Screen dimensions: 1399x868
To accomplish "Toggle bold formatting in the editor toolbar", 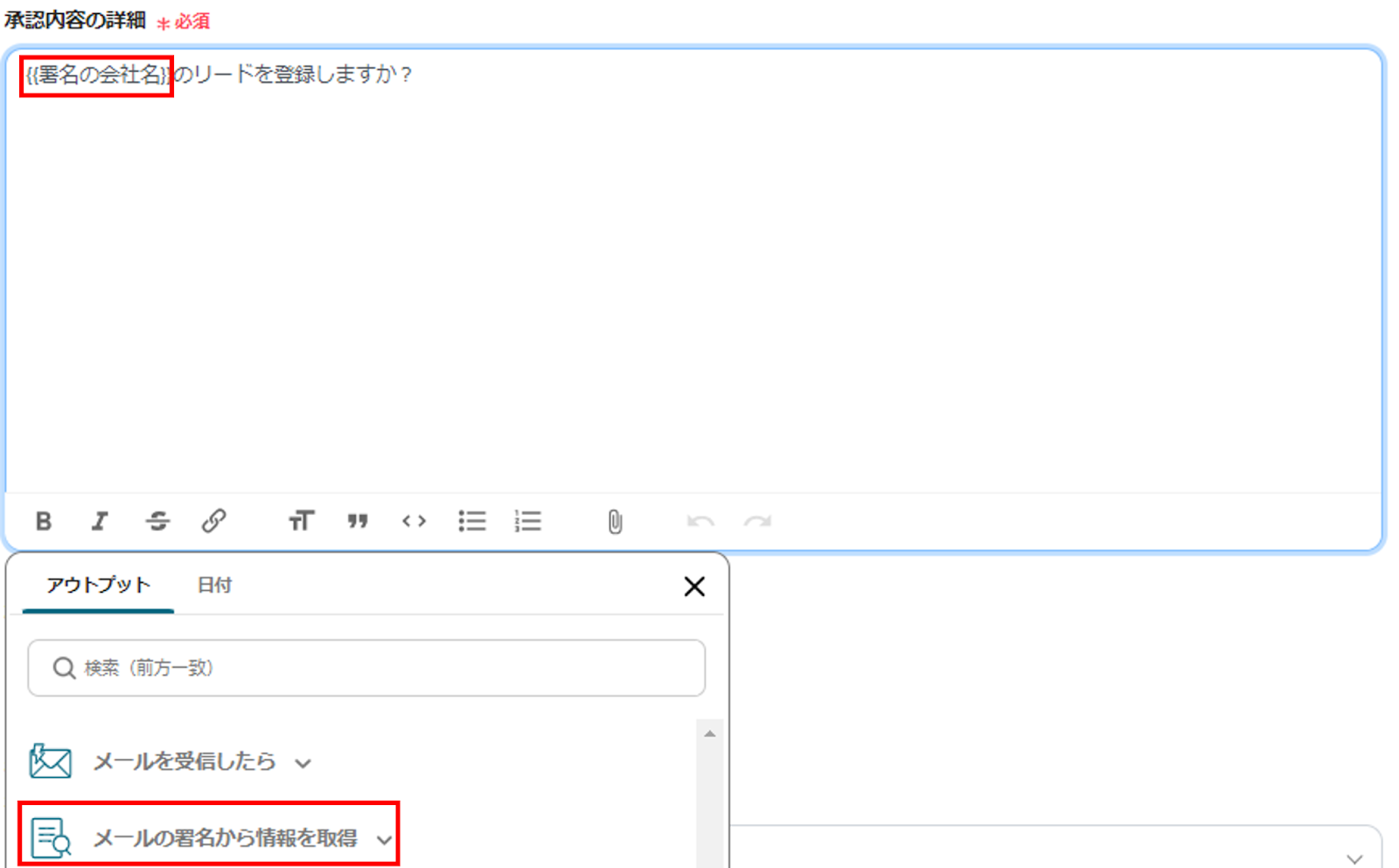I will pos(43,522).
